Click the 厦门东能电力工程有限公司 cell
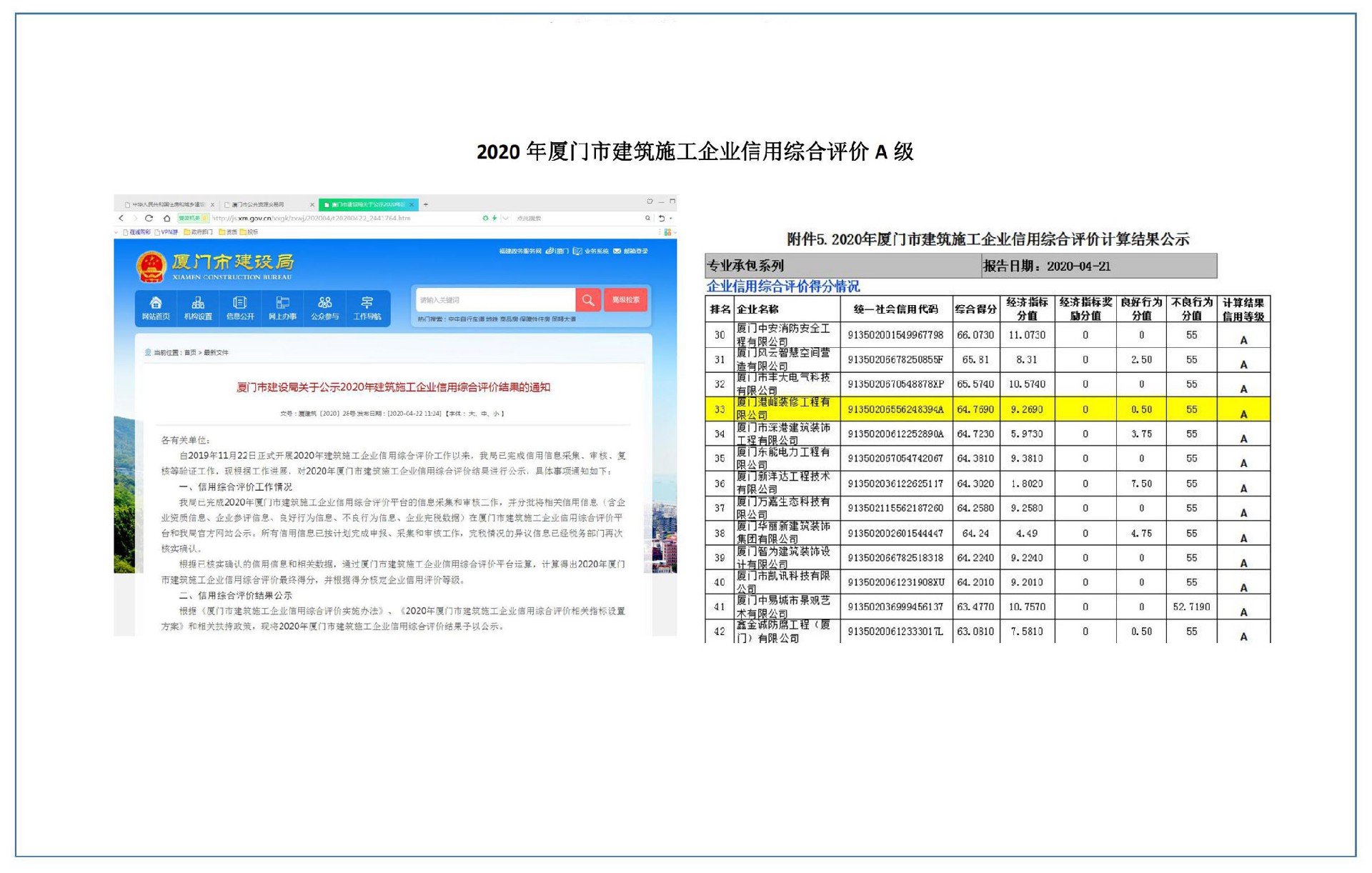Screen dimensions: 1372x873 [x=787, y=458]
